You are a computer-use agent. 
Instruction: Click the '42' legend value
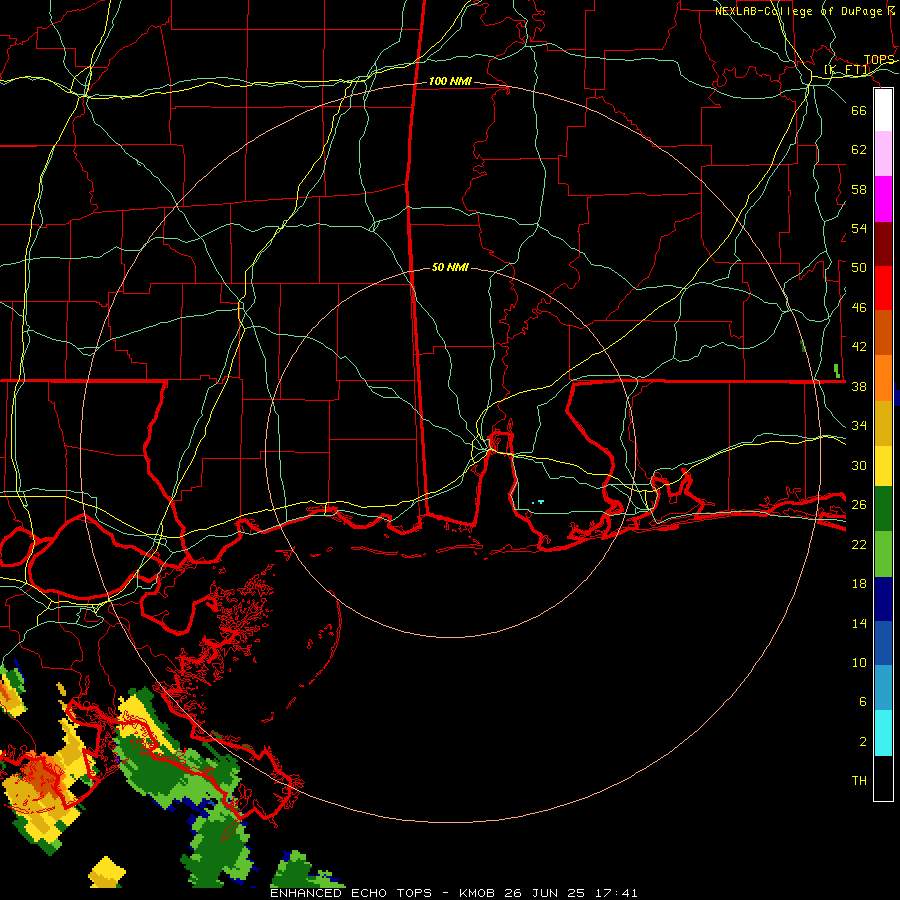(859, 347)
